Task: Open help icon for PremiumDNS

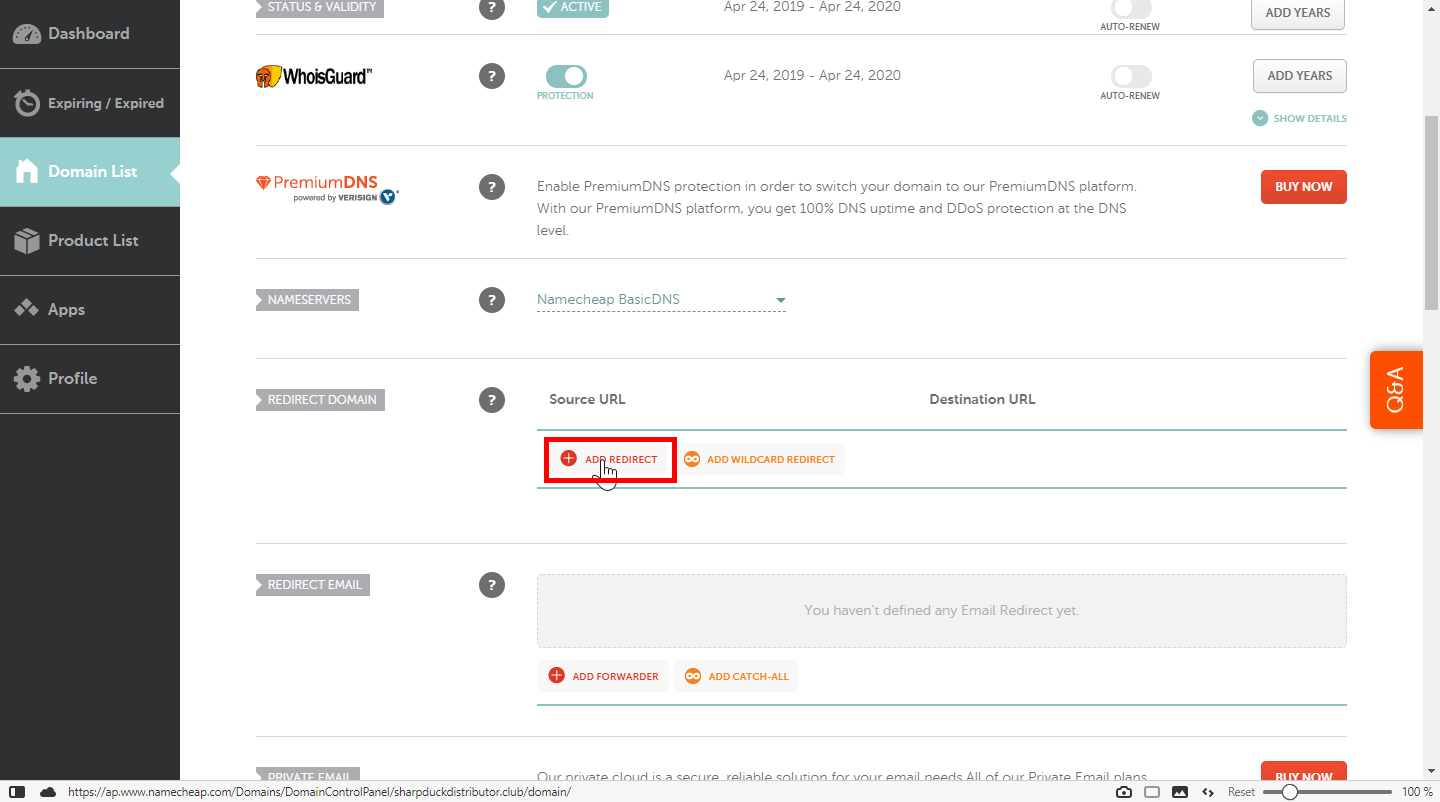Action: [x=491, y=187]
